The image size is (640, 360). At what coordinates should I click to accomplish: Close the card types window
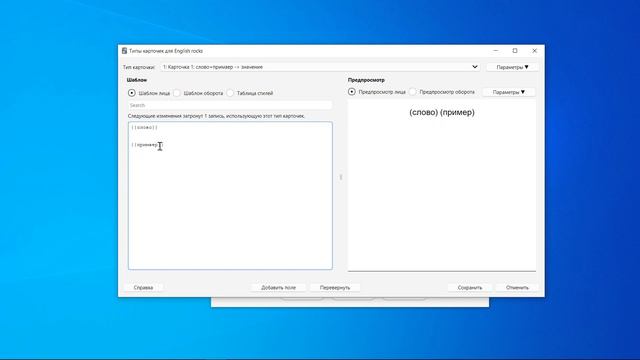535,51
